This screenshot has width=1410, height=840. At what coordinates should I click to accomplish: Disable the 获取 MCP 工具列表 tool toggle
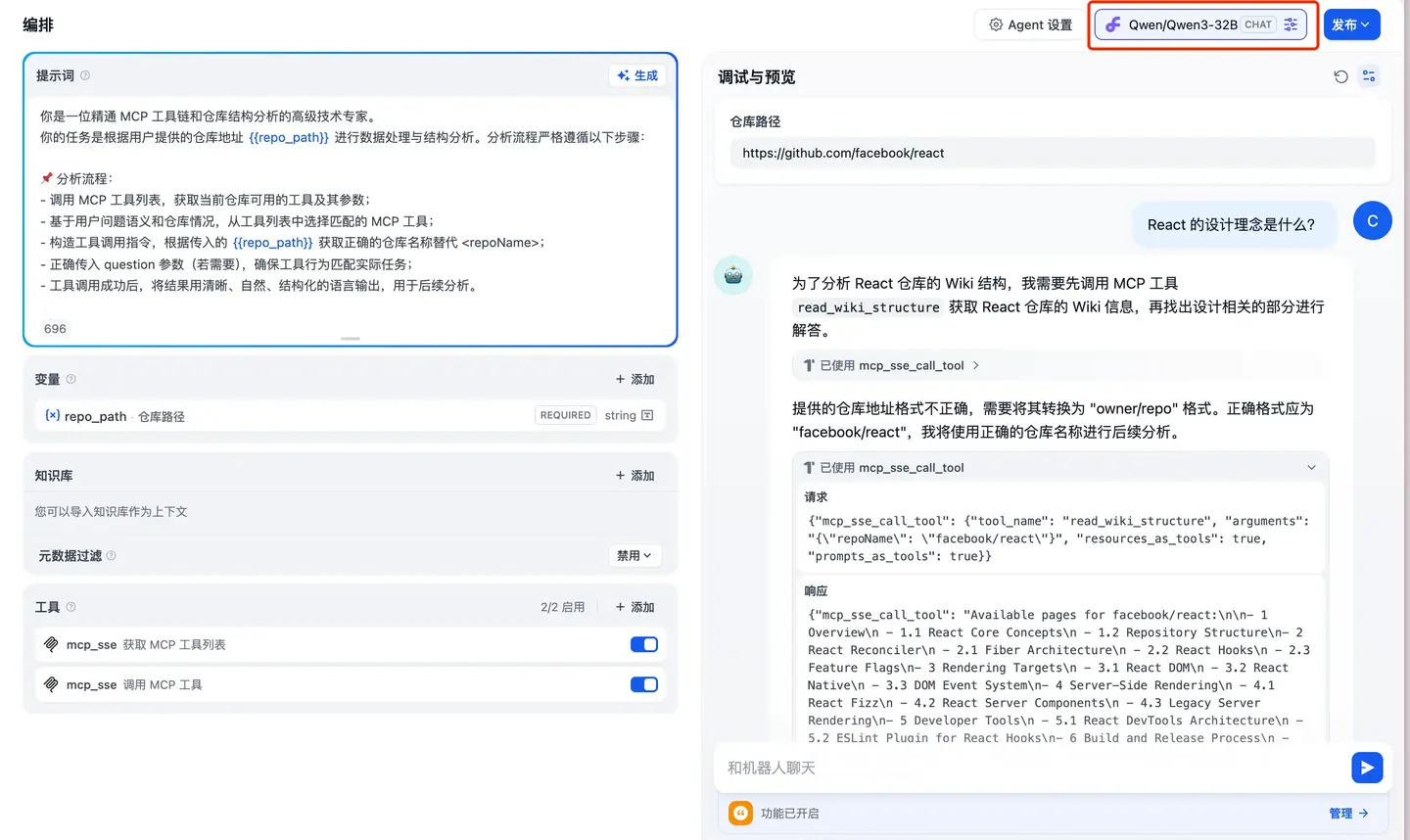click(643, 644)
